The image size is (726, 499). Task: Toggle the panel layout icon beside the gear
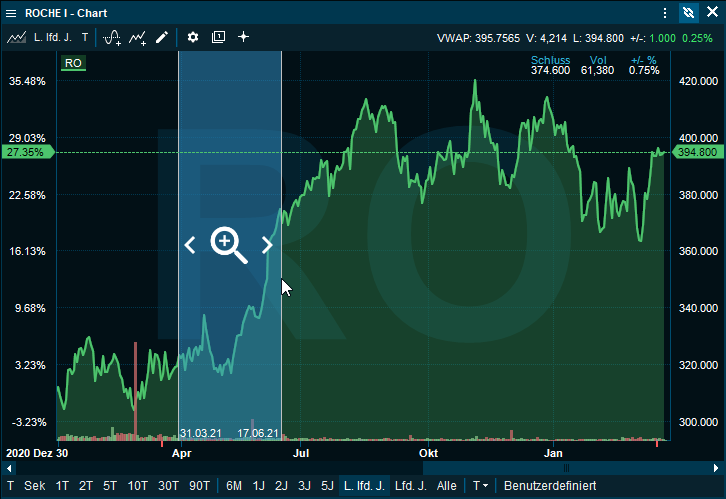coord(218,37)
